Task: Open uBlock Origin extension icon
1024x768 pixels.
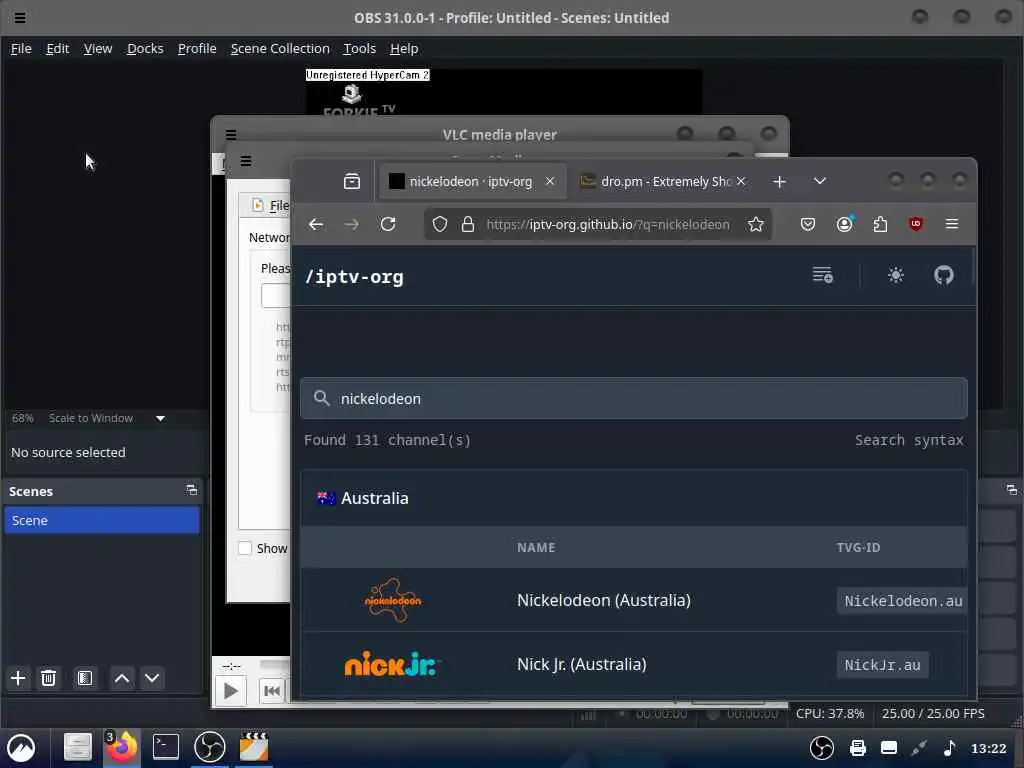Action: [916, 224]
